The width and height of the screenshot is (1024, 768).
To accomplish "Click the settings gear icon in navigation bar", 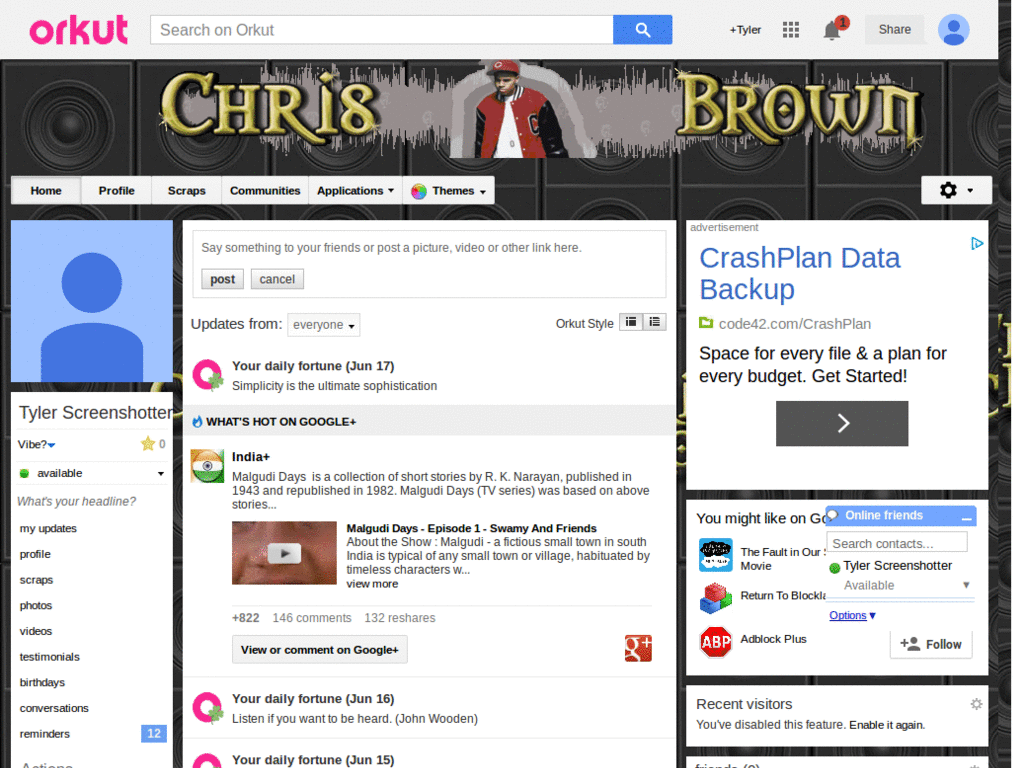I will (x=948, y=190).
